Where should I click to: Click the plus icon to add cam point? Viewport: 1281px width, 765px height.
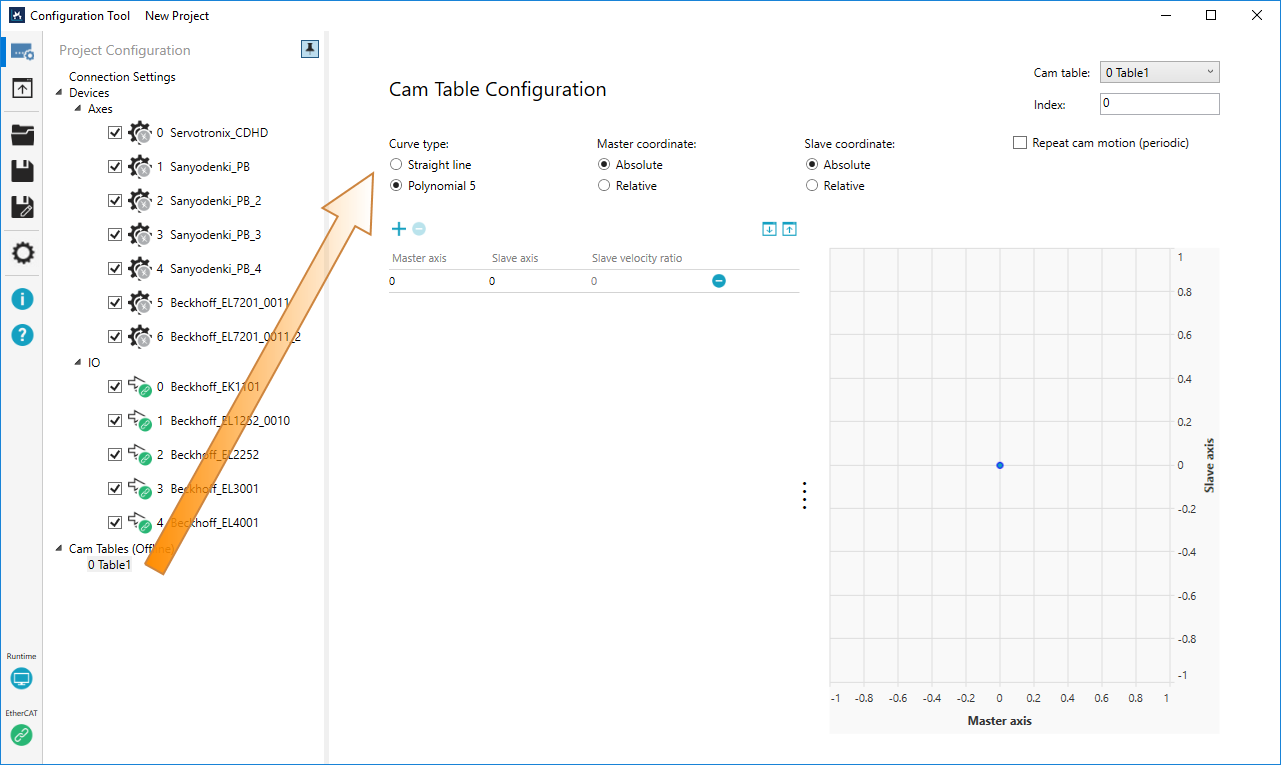click(x=398, y=229)
